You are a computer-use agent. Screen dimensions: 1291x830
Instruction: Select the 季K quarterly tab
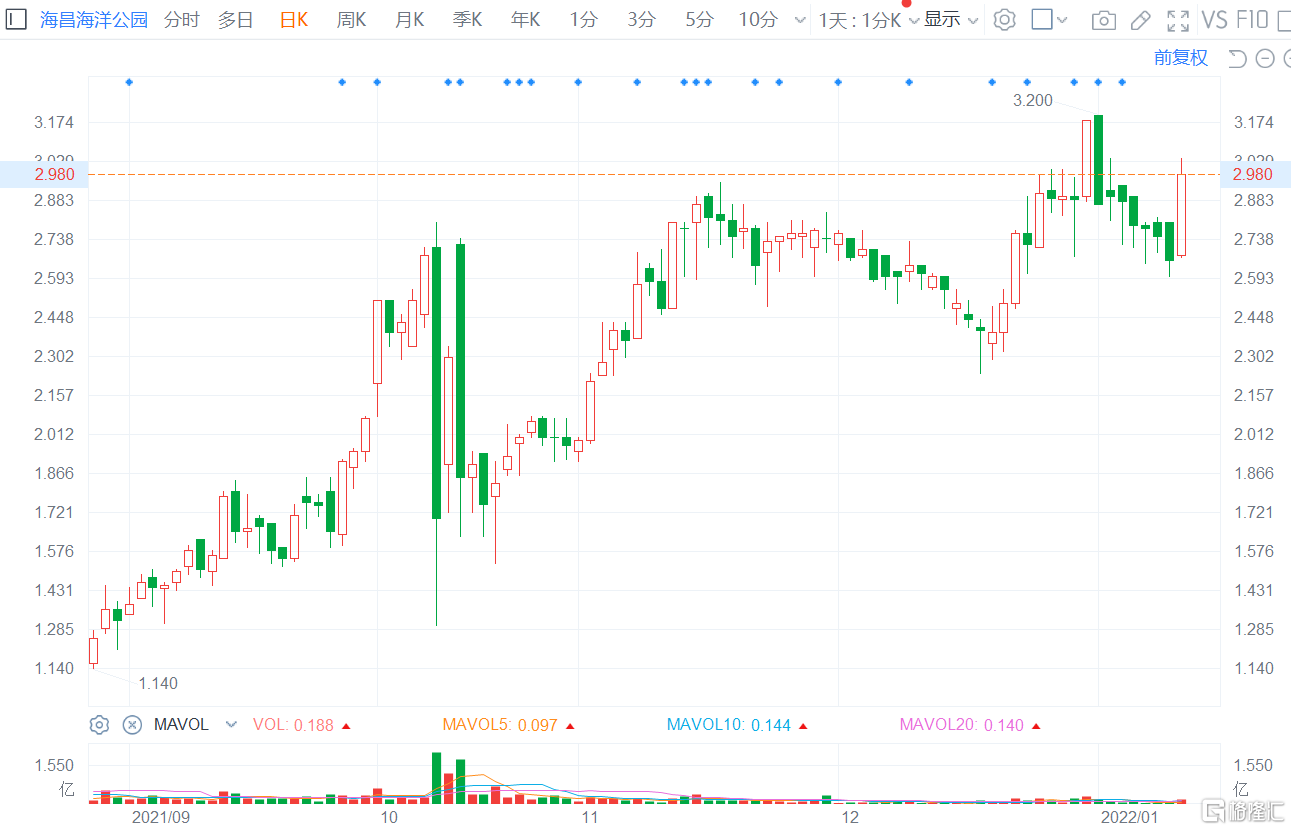(467, 20)
